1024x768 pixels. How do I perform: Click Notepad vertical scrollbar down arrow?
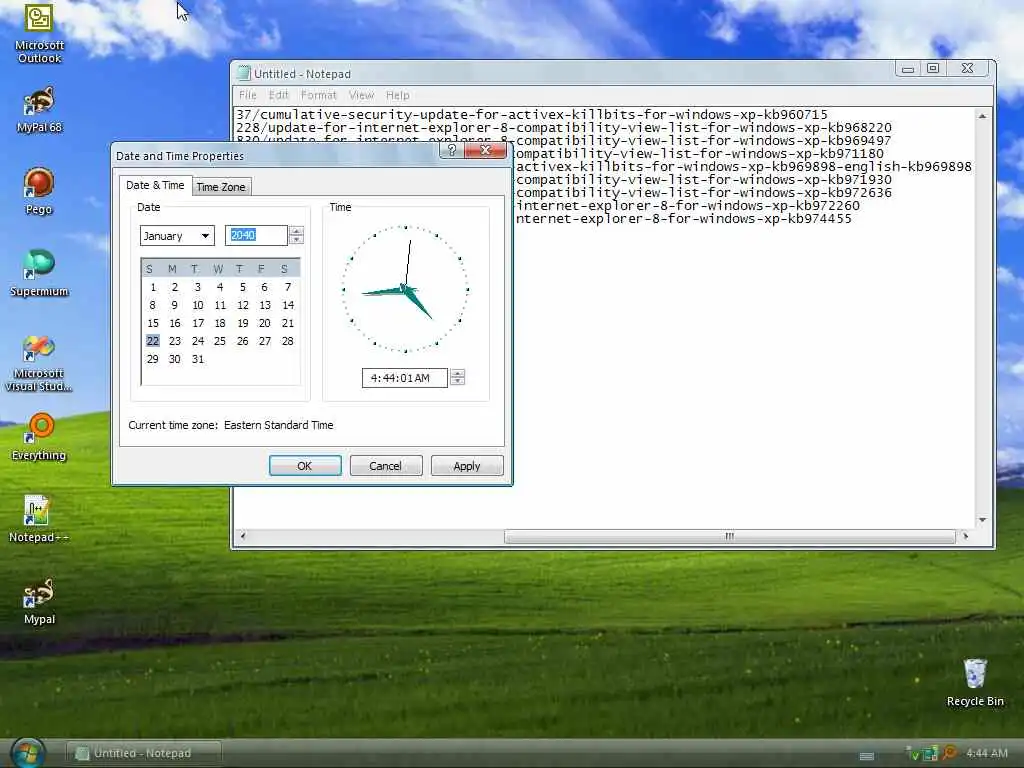click(x=982, y=520)
